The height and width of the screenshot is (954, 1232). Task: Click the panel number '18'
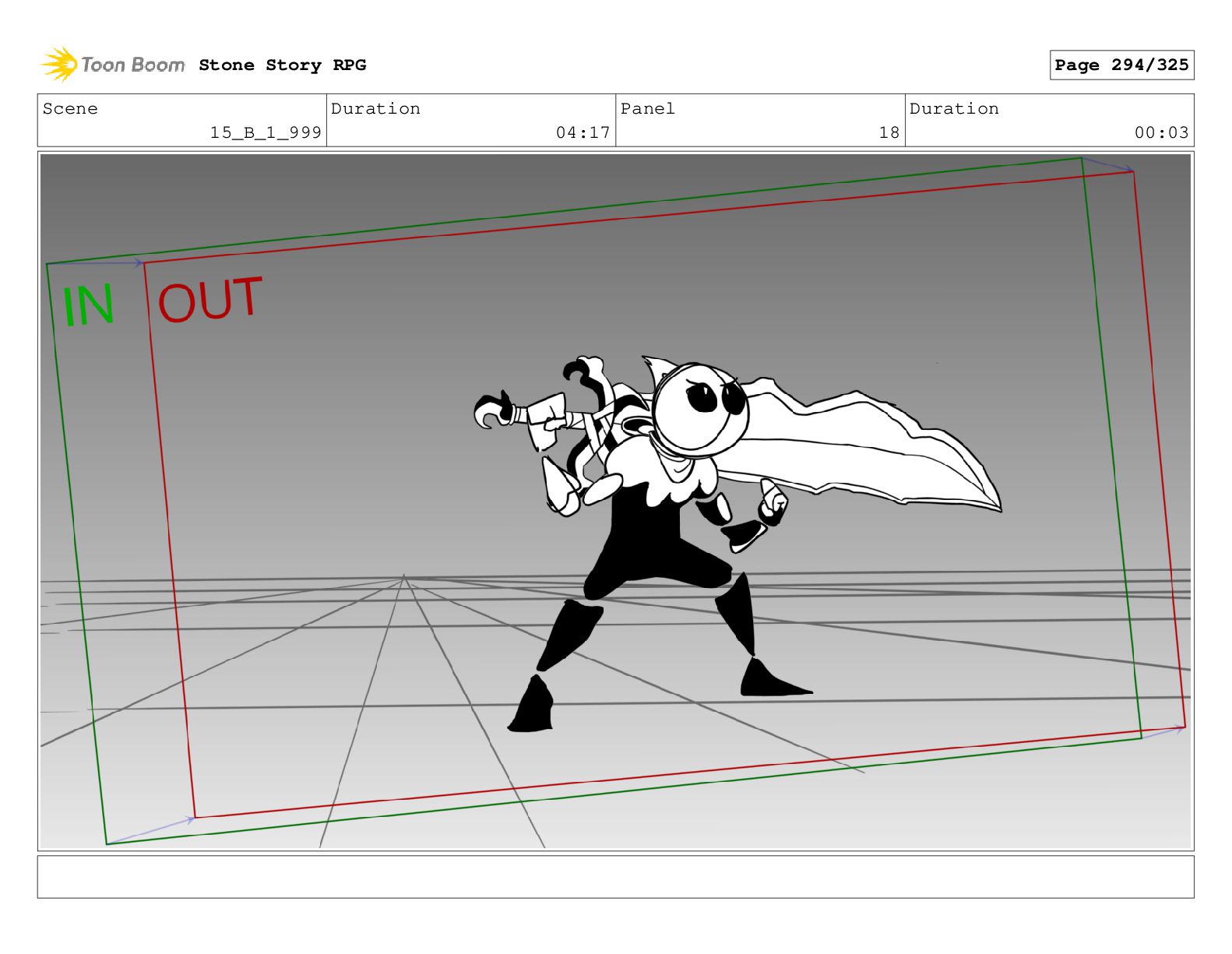coord(889,132)
